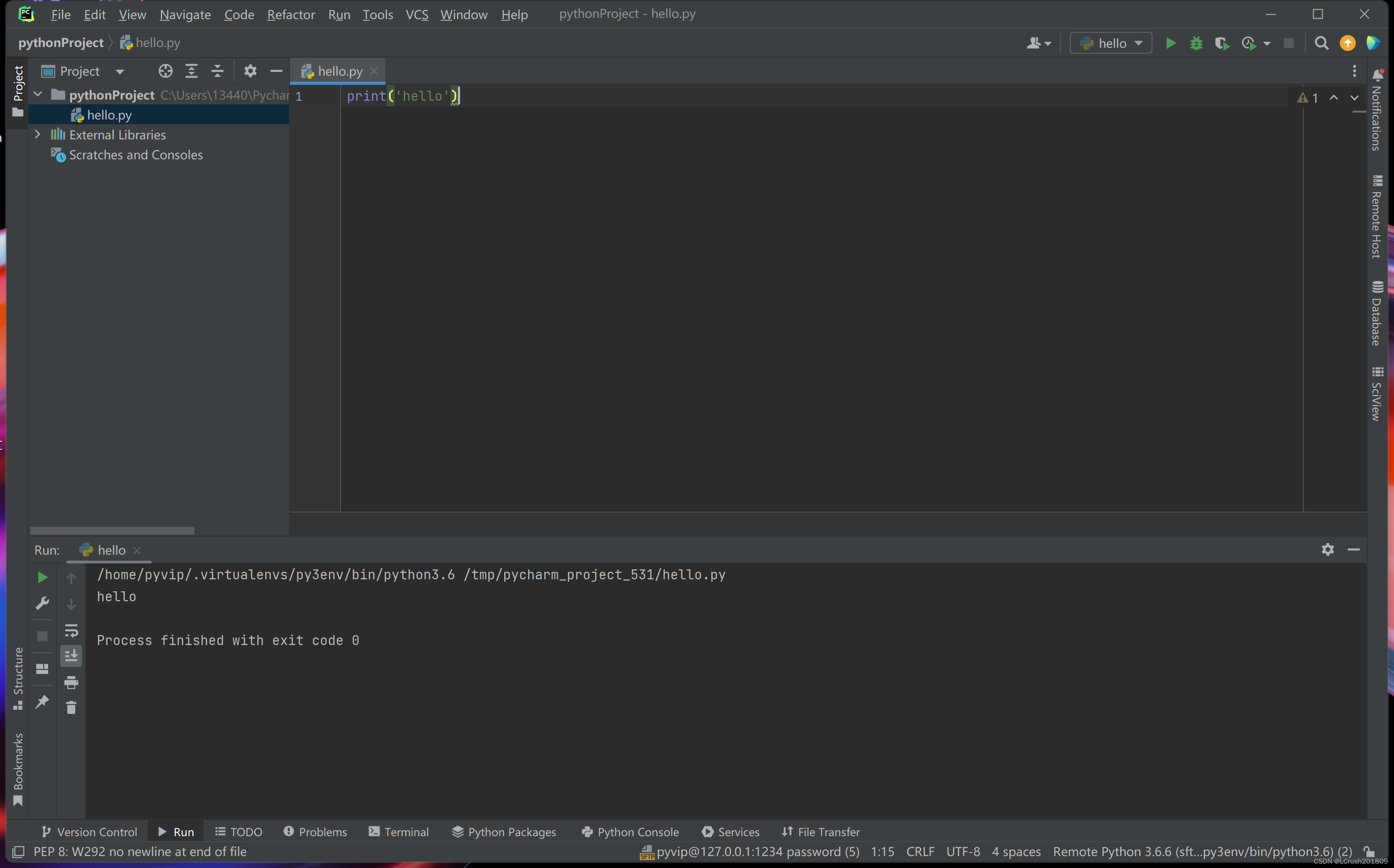Open Project panel options gear
The image size is (1394, 868).
(251, 70)
